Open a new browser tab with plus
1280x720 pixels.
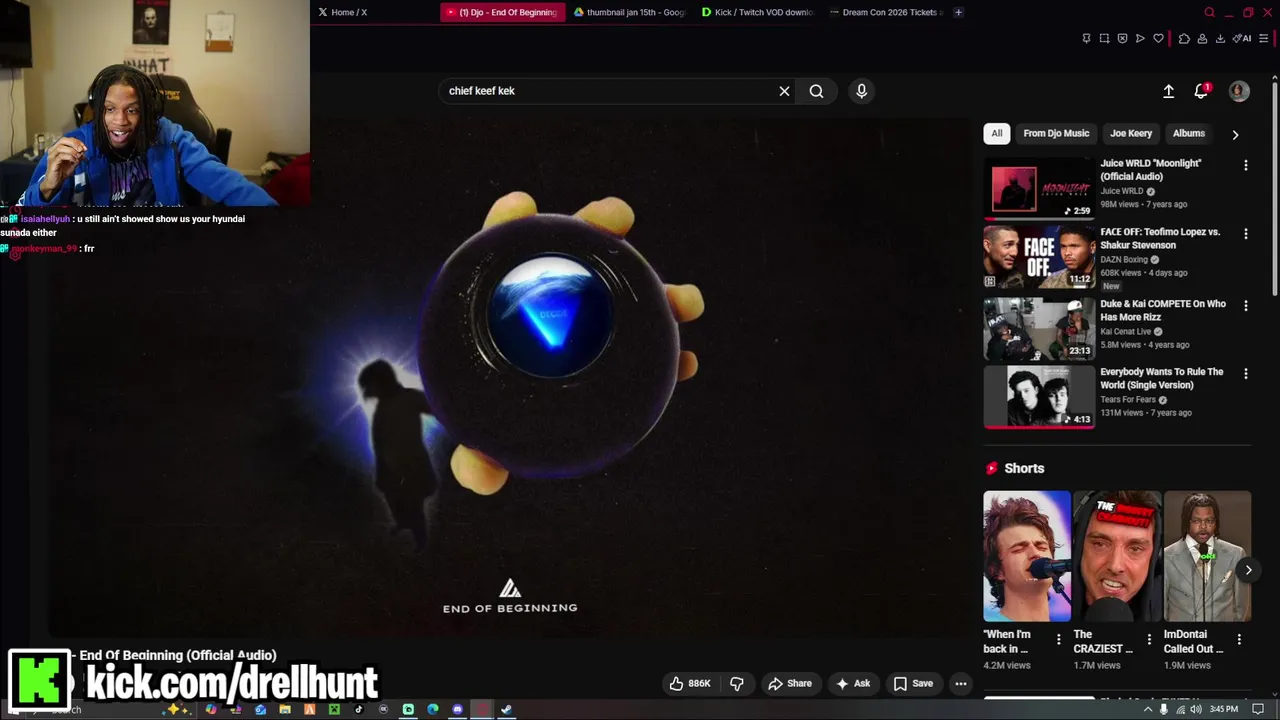point(958,12)
